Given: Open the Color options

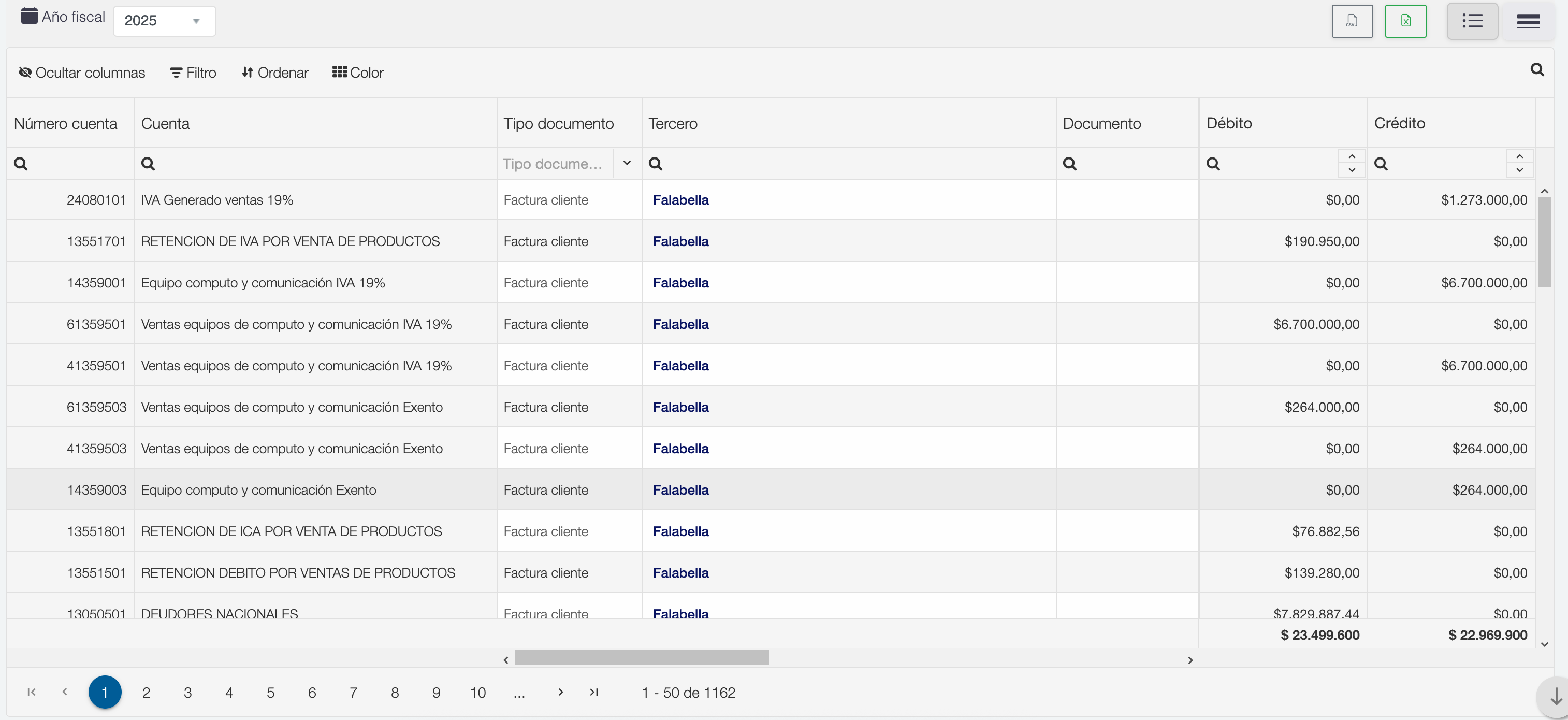Looking at the screenshot, I should click(x=358, y=73).
